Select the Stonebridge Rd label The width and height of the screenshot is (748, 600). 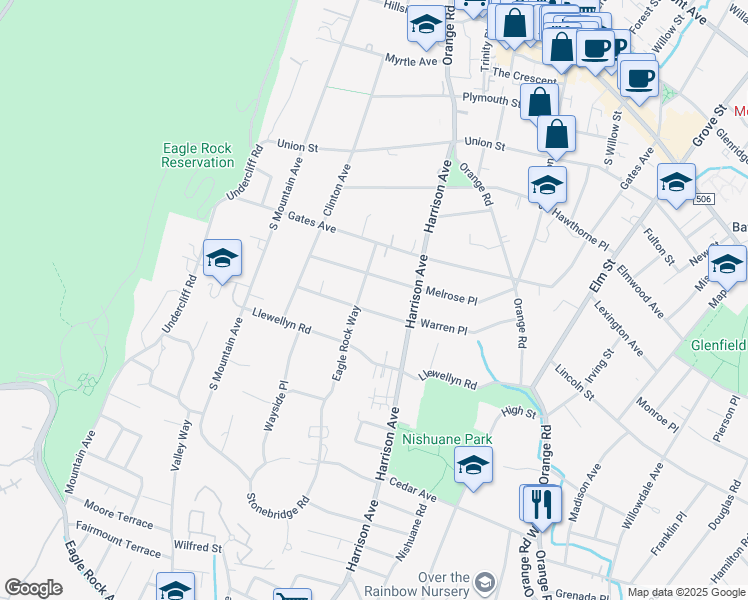pyautogui.click(x=278, y=507)
